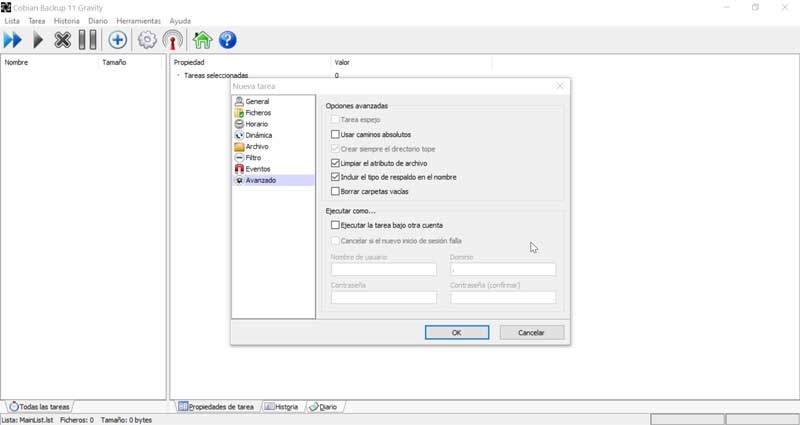
Task: Sort task list by Tamaño column
Action: [x=130, y=62]
